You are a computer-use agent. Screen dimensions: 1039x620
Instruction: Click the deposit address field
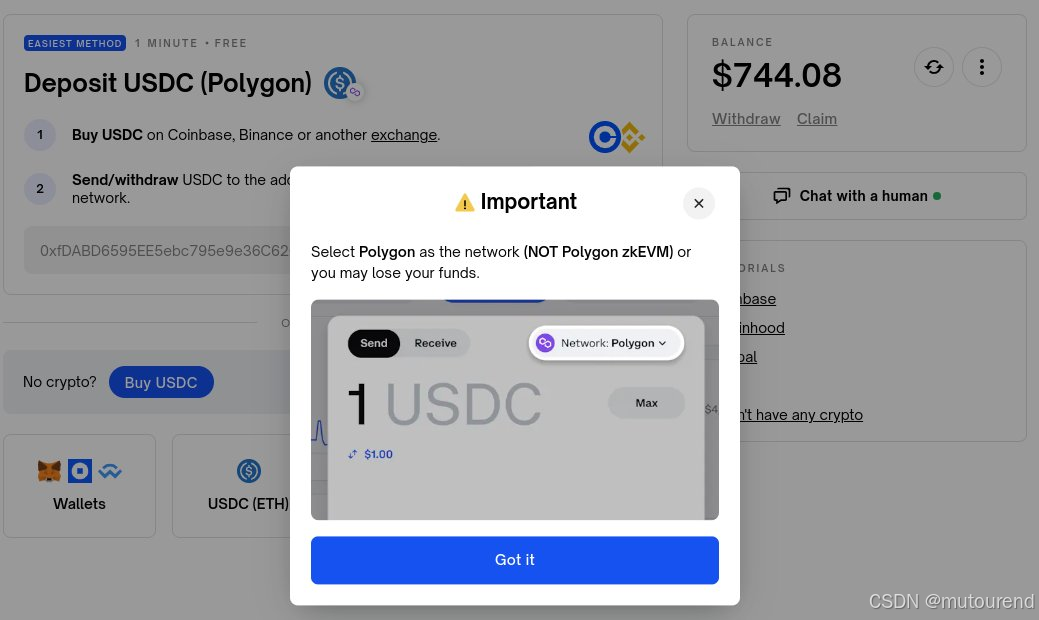tap(158, 250)
